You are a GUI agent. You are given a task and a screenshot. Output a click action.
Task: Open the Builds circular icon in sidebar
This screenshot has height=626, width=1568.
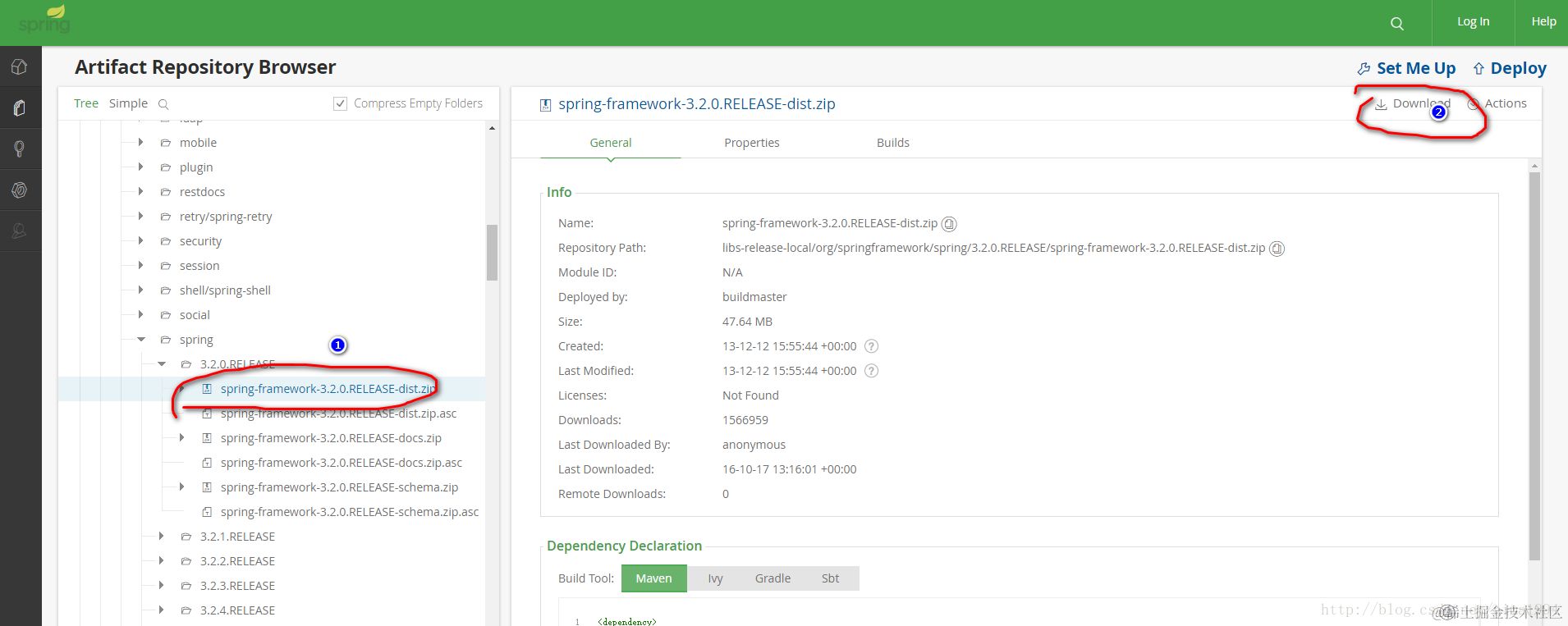[20, 190]
